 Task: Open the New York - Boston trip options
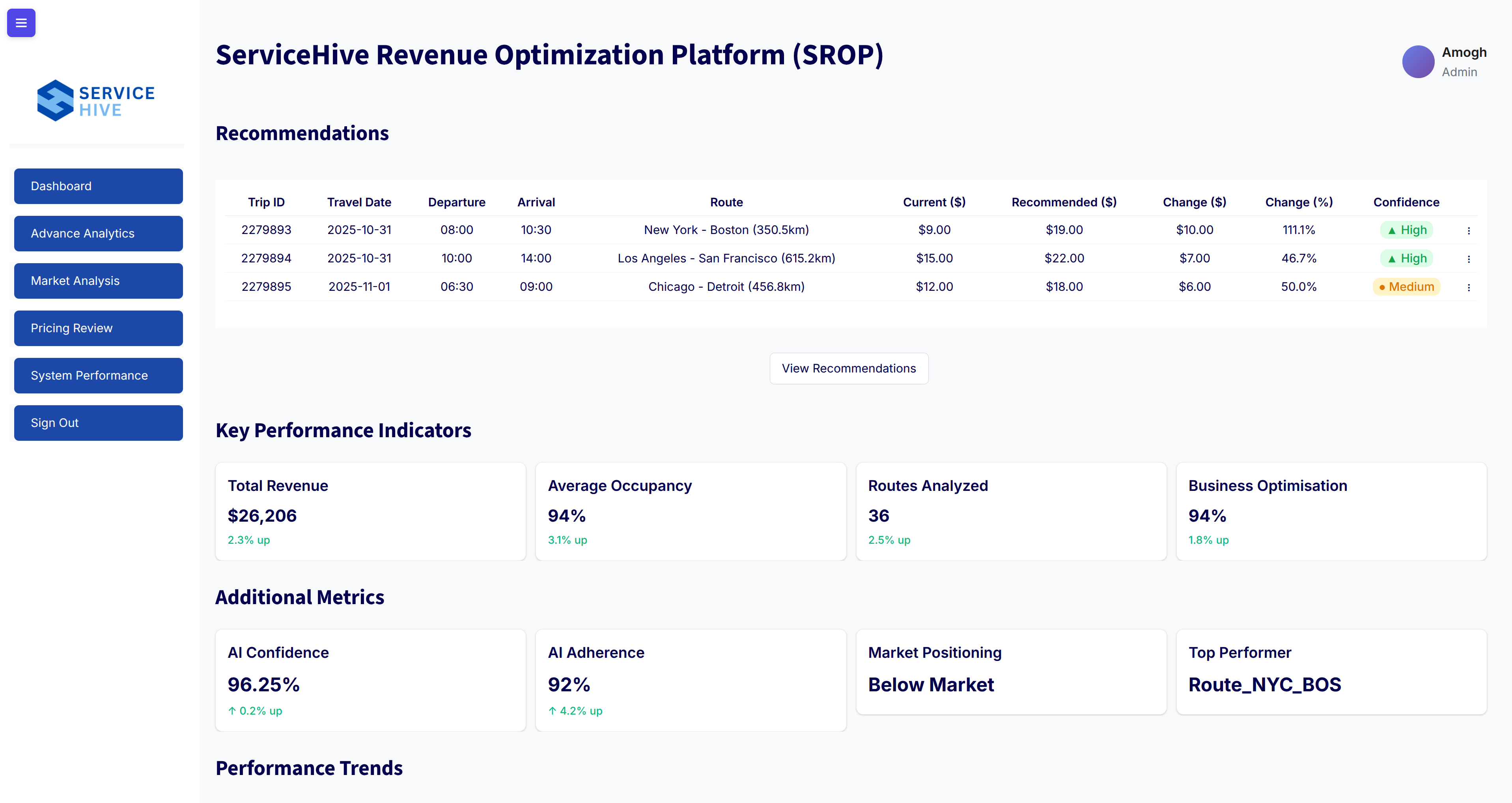pos(1469,230)
